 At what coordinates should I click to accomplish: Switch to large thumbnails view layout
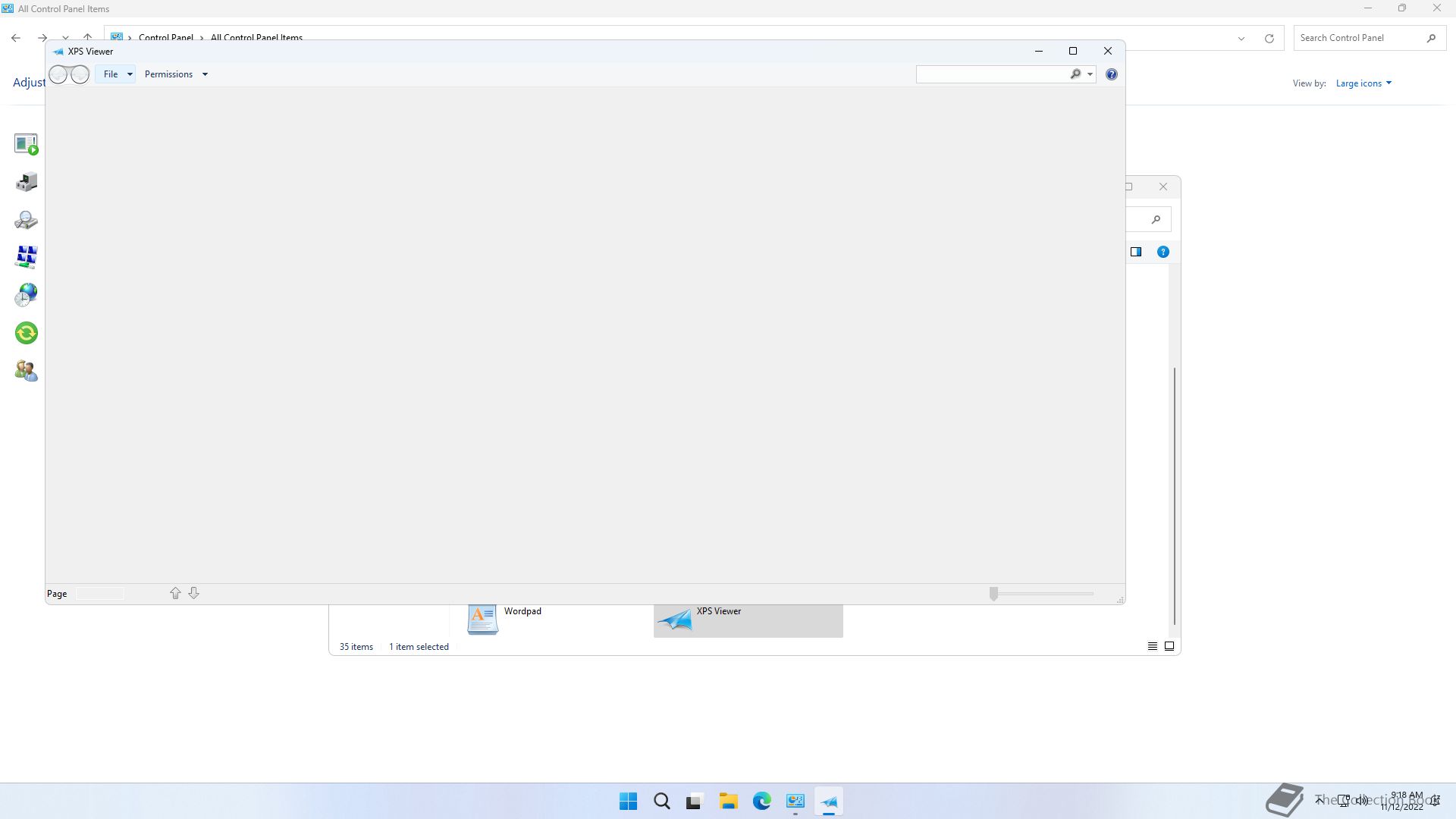(1169, 646)
